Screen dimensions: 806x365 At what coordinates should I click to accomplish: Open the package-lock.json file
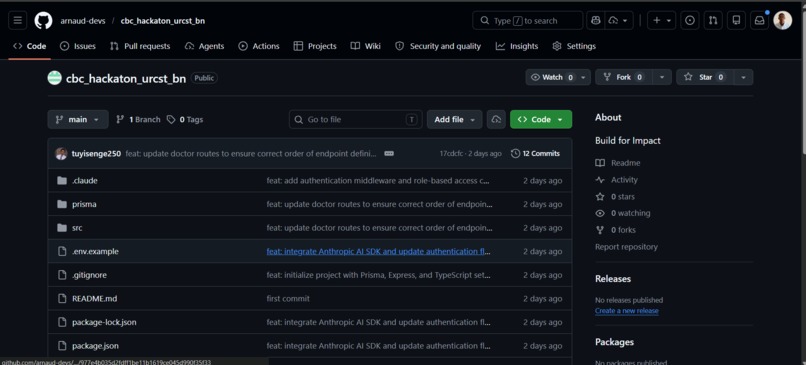pyautogui.click(x=104, y=322)
